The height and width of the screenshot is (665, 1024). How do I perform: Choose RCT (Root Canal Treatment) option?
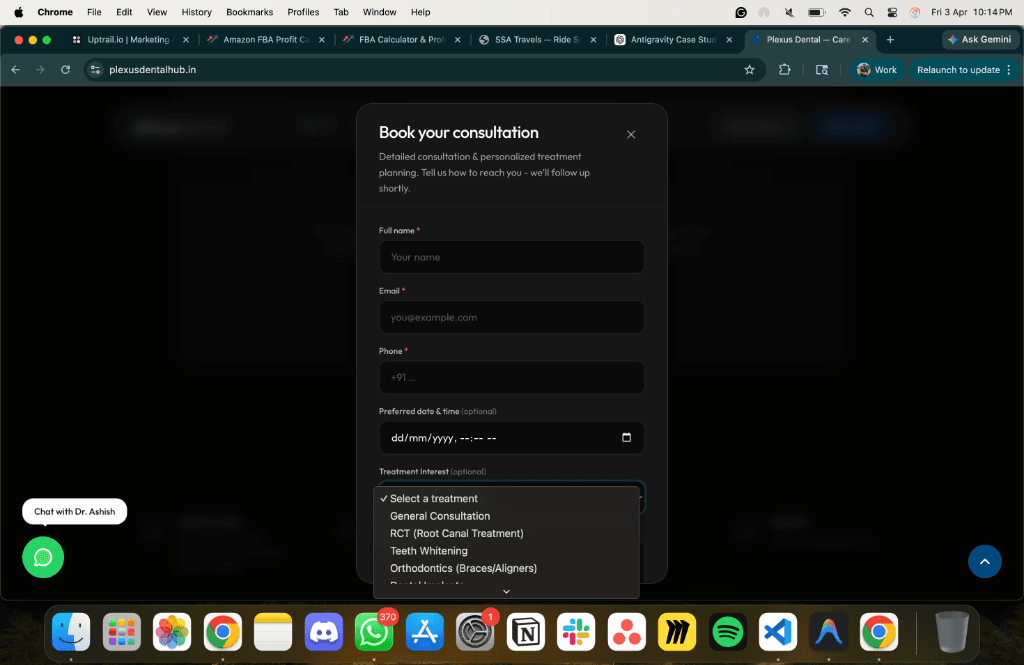tap(456, 533)
